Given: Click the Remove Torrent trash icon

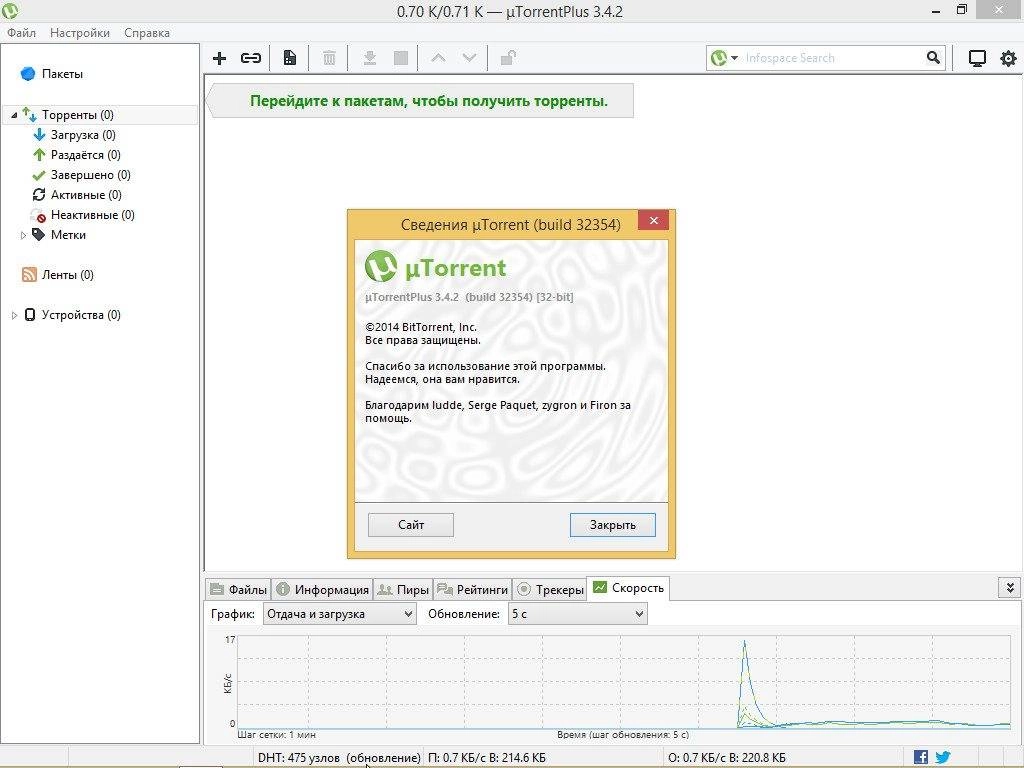Looking at the screenshot, I should 329,58.
